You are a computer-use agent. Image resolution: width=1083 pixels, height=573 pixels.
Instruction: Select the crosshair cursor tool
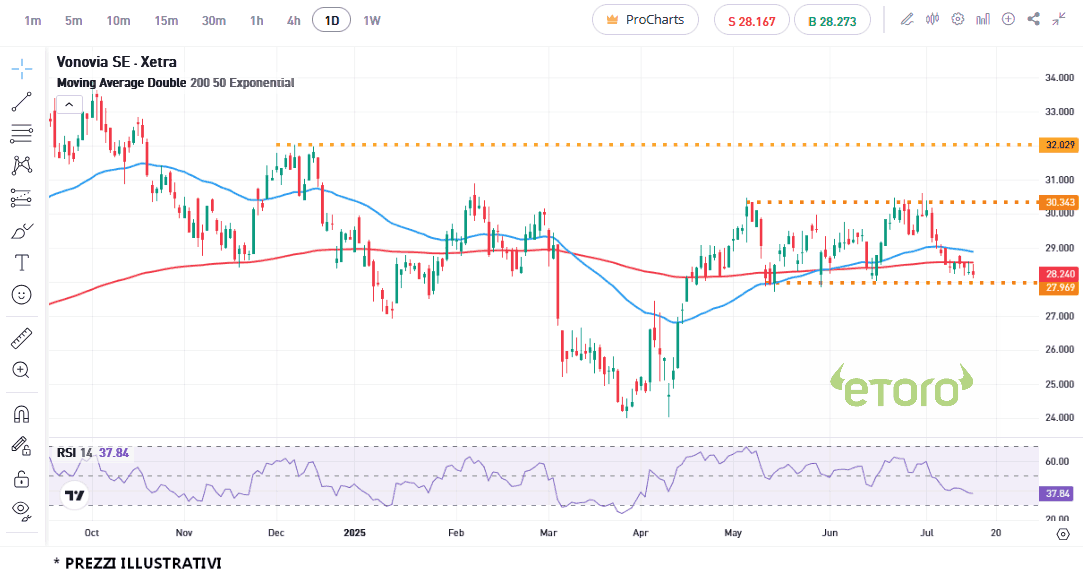tap(21, 70)
